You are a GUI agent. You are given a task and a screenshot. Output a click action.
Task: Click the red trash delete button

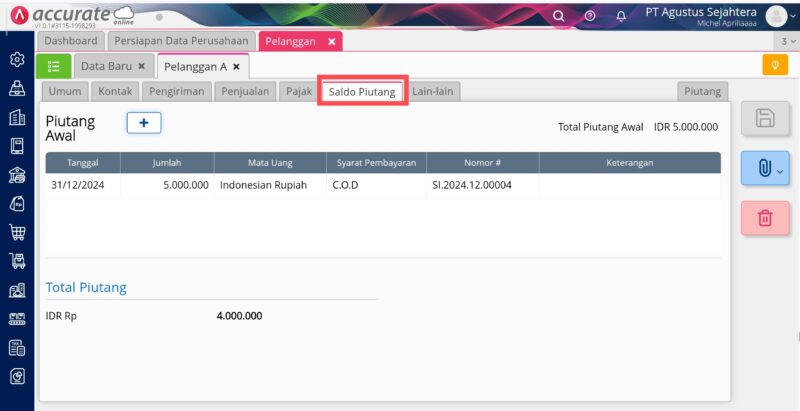765,218
